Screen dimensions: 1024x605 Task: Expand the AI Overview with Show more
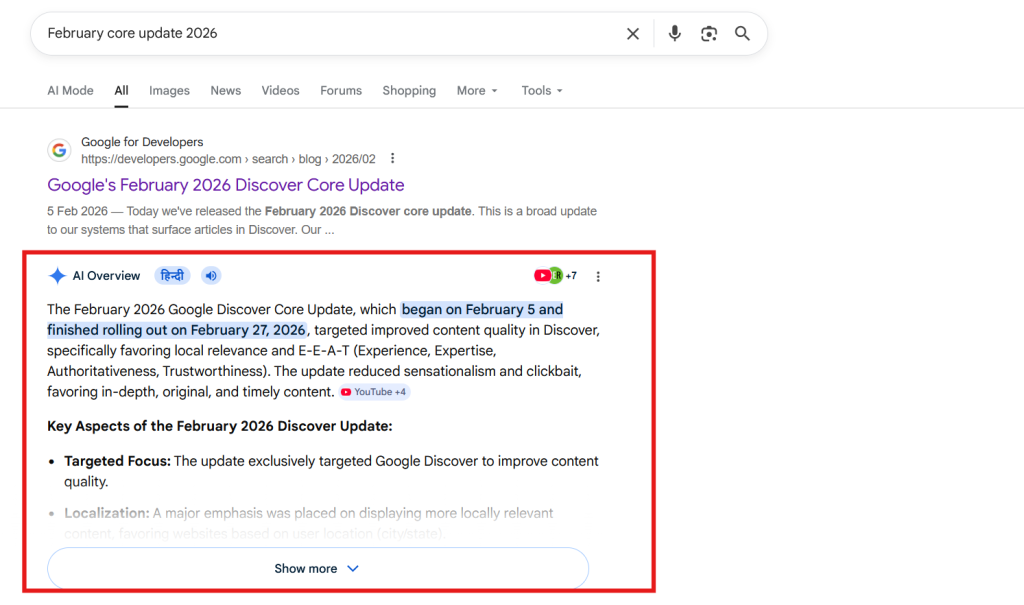[317, 568]
